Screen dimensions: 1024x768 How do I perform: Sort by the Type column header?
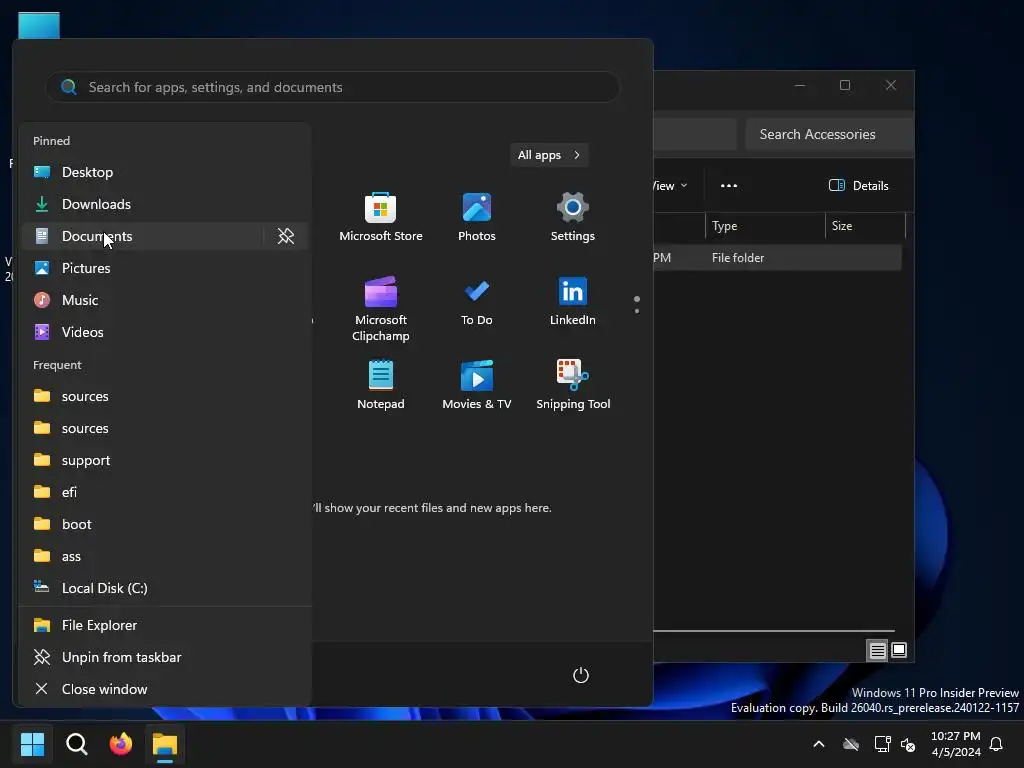pyautogui.click(x=765, y=225)
